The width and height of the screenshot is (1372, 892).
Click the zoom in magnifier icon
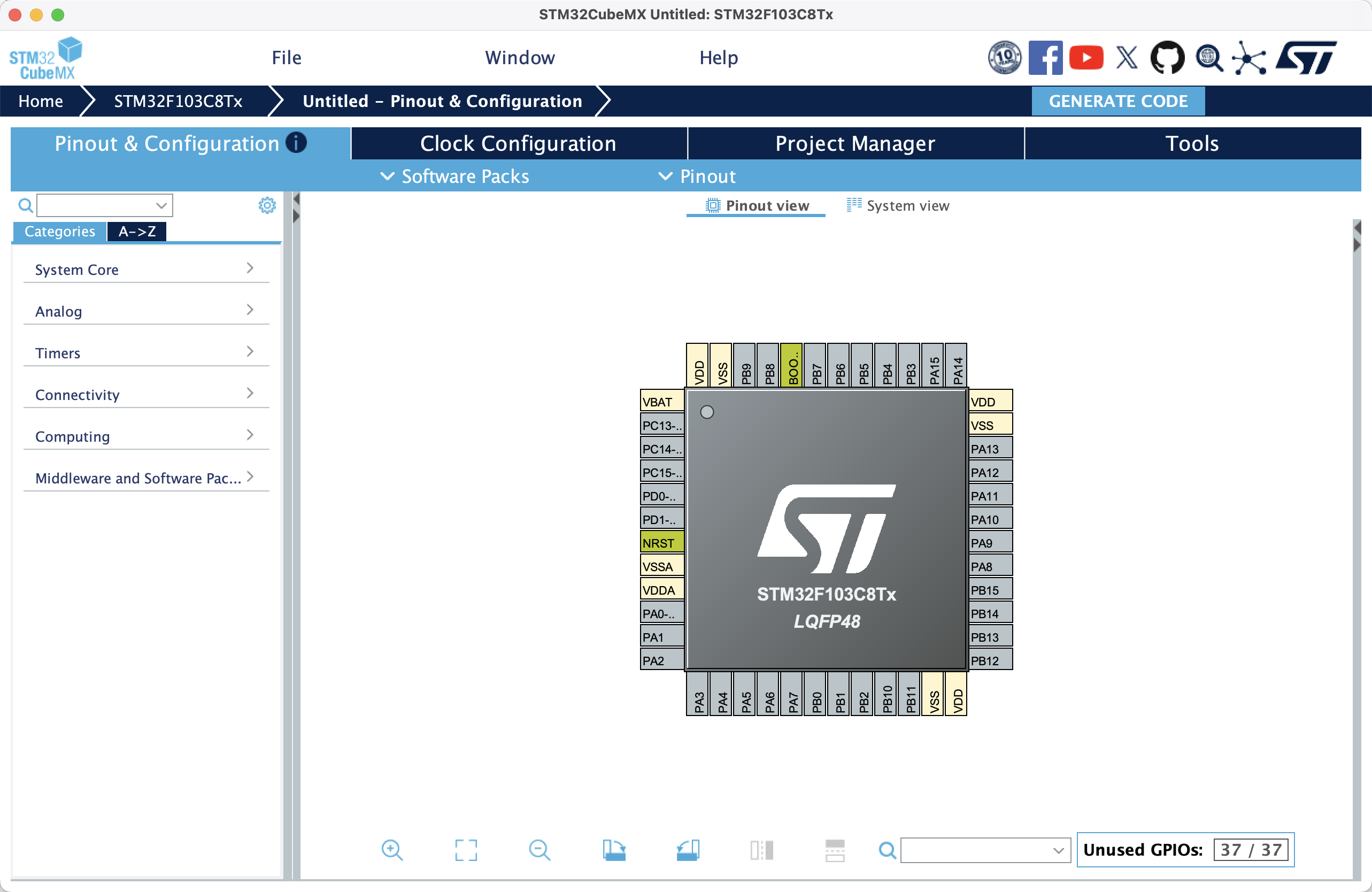[x=392, y=850]
